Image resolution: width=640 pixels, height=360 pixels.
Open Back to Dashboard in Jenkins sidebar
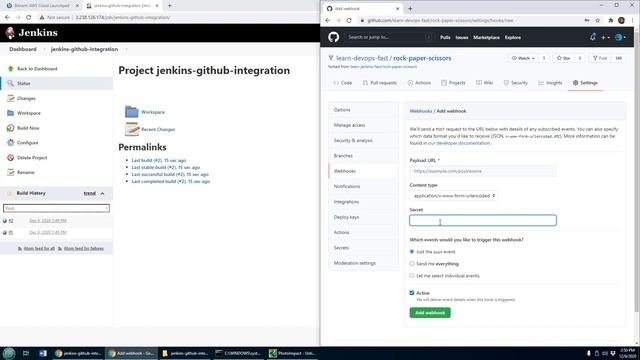pos(37,69)
